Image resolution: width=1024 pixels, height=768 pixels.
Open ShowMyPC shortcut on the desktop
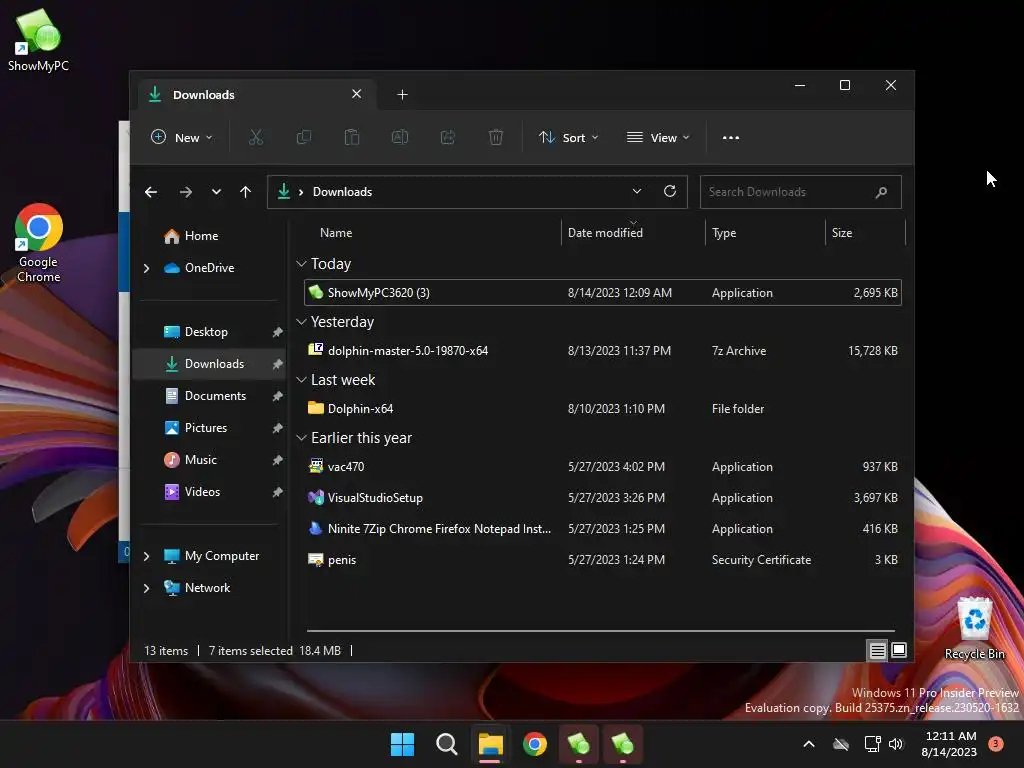pyautogui.click(x=38, y=40)
